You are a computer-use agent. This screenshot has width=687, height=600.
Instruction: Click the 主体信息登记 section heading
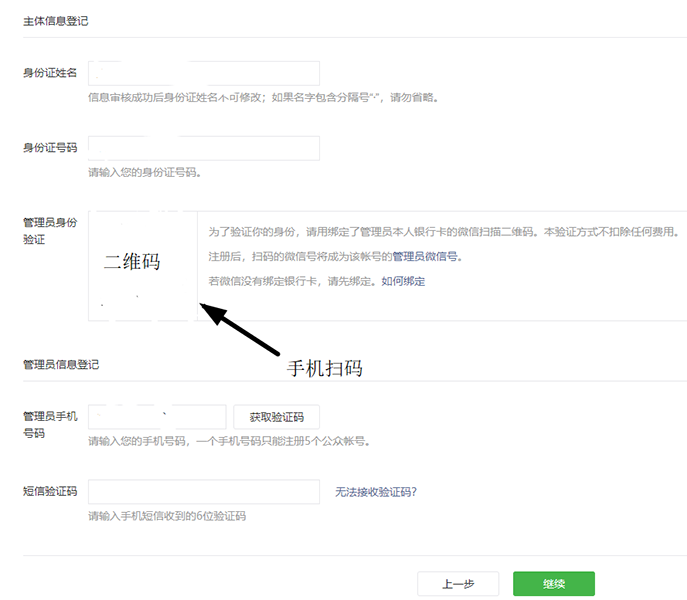coord(56,21)
